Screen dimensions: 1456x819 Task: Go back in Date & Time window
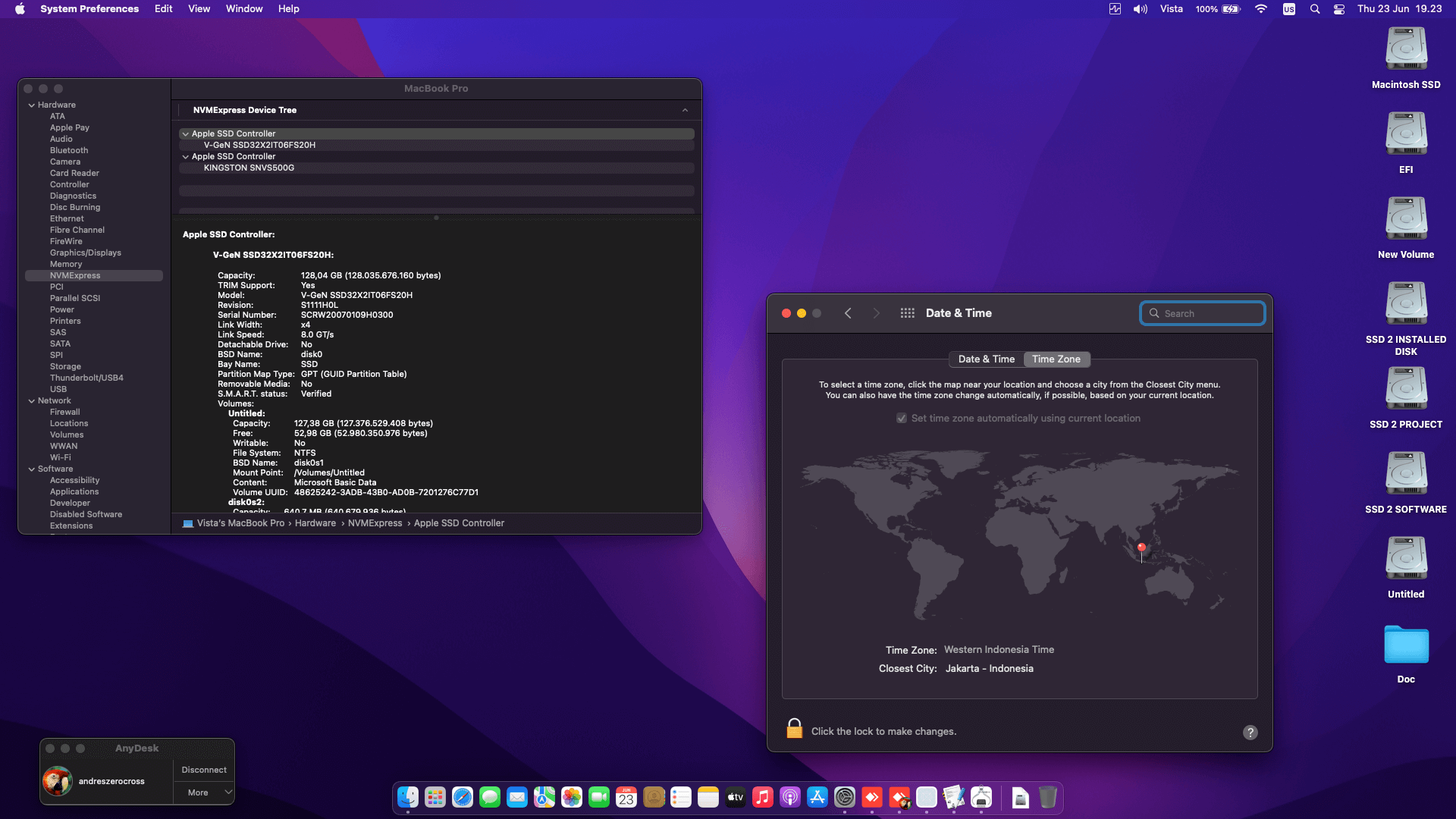848,313
